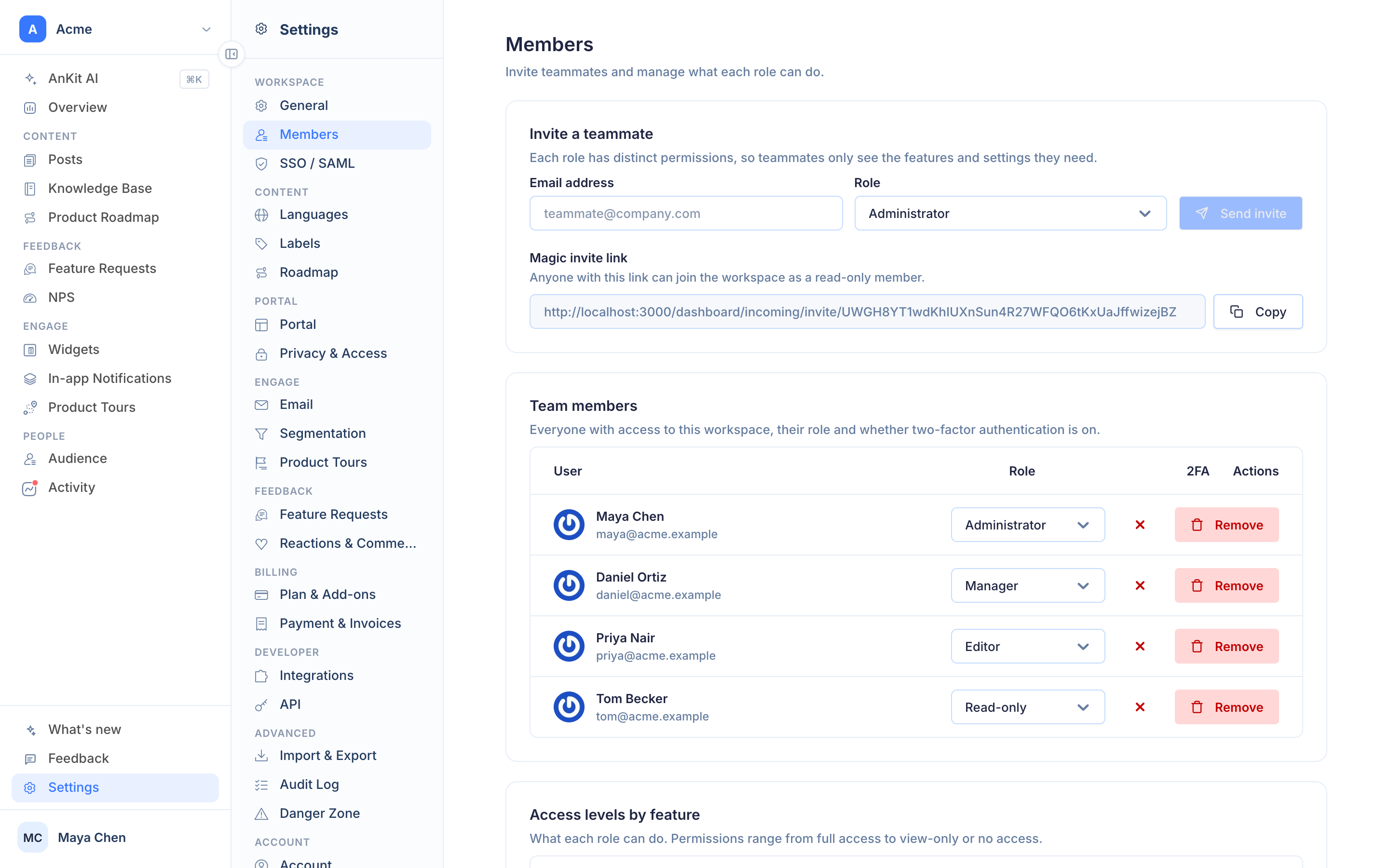Viewport: 1389px width, 868px height.
Task: Go to General settings
Action: [337, 106]
